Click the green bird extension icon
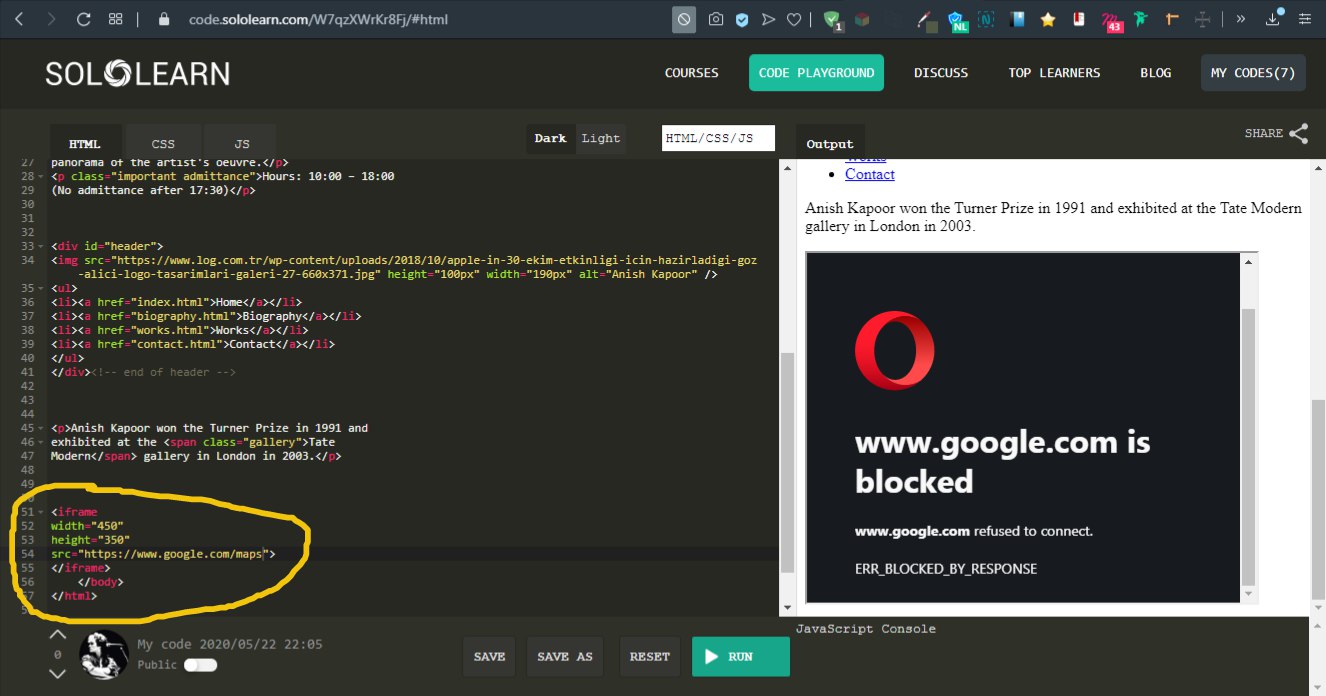1326x696 pixels. 1142,19
